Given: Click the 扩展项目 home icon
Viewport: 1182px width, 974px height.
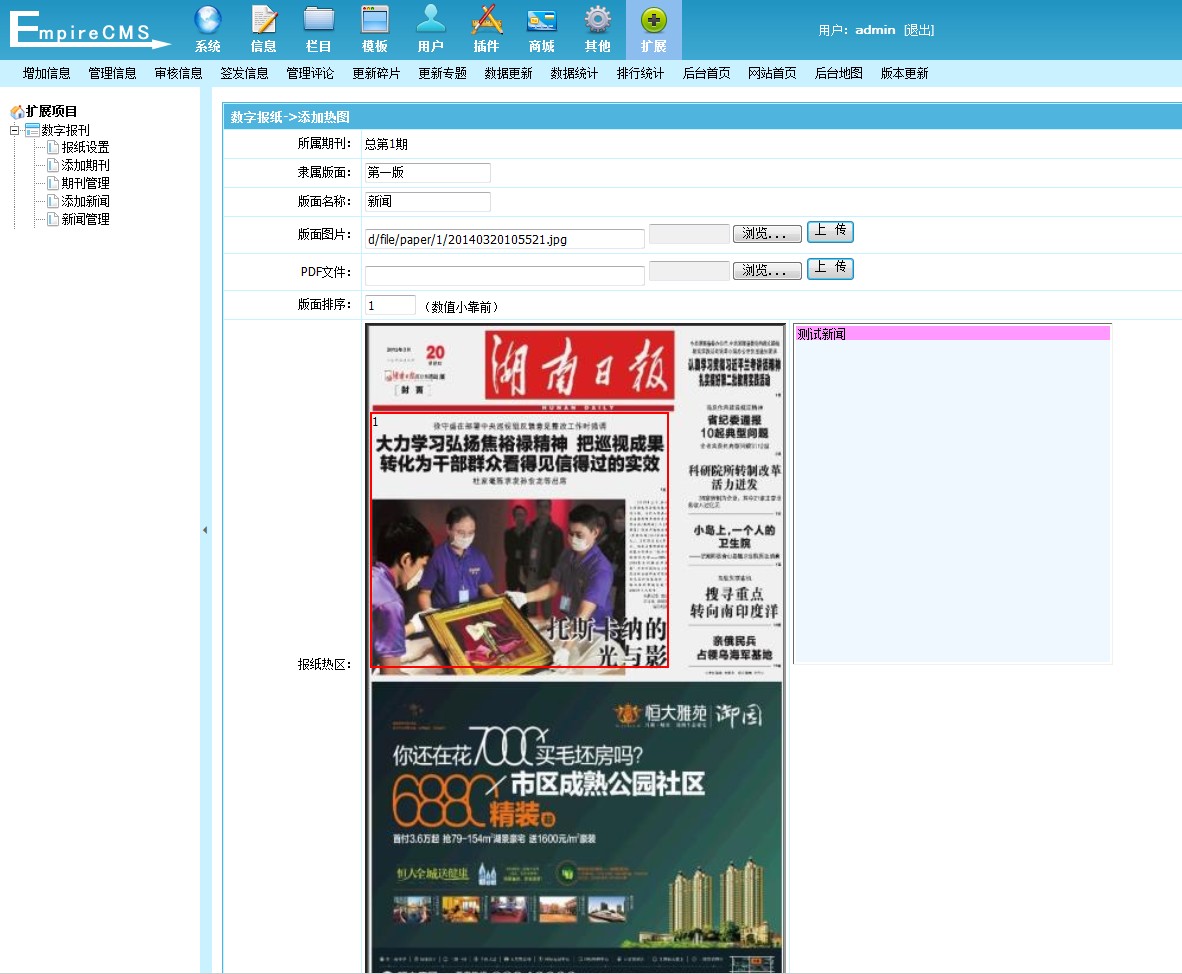Looking at the screenshot, I should coord(17,112).
